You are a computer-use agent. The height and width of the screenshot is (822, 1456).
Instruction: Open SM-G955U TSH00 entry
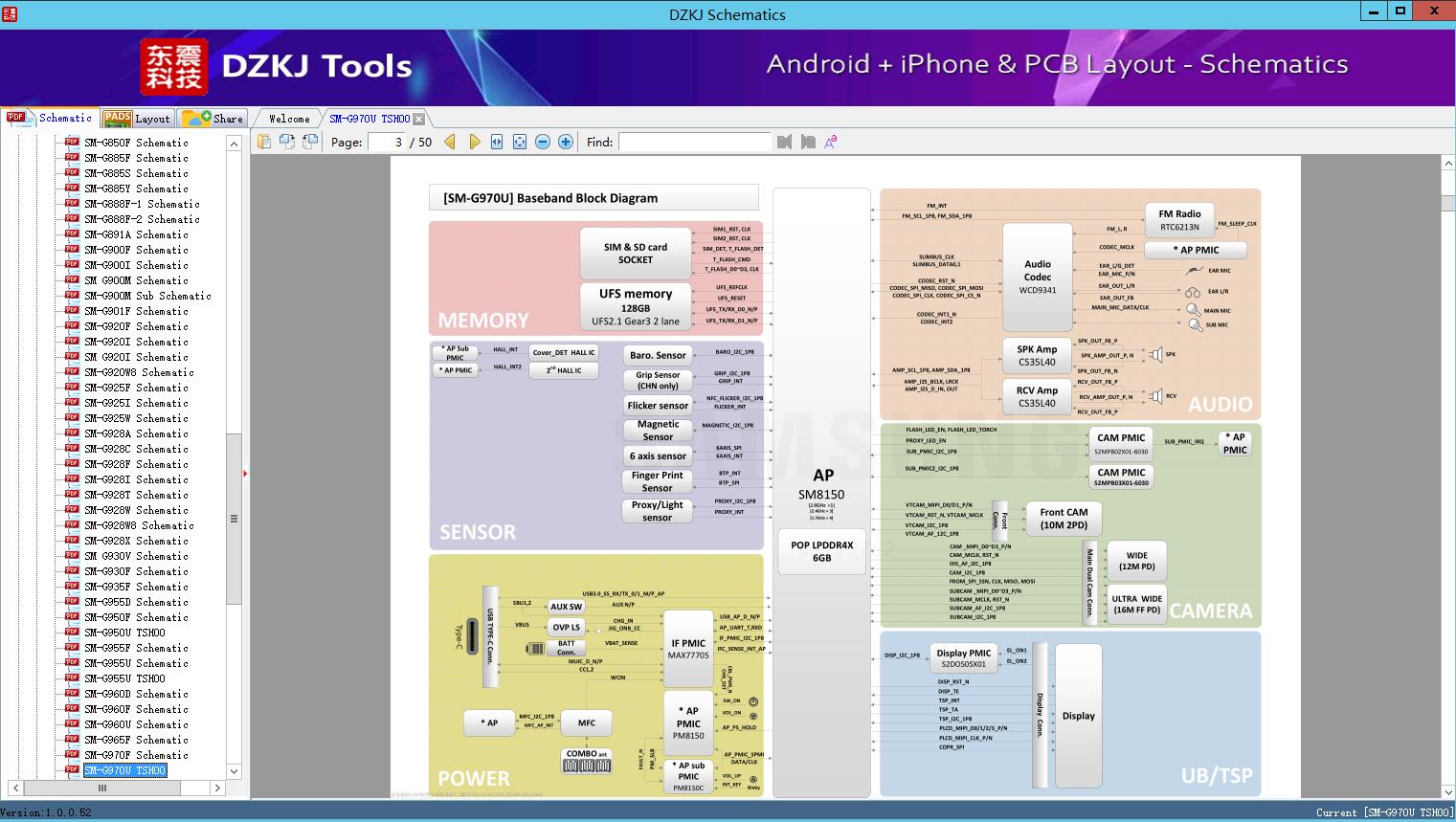(124, 678)
